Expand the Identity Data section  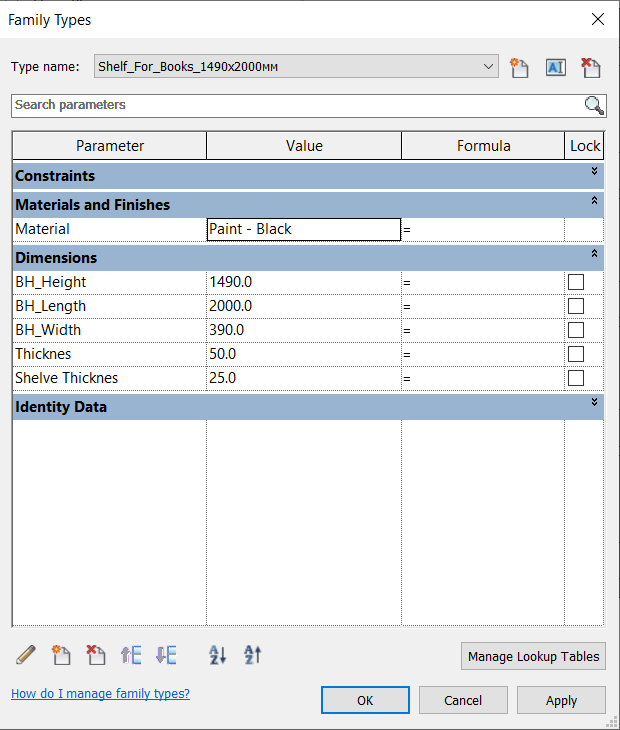coord(594,403)
